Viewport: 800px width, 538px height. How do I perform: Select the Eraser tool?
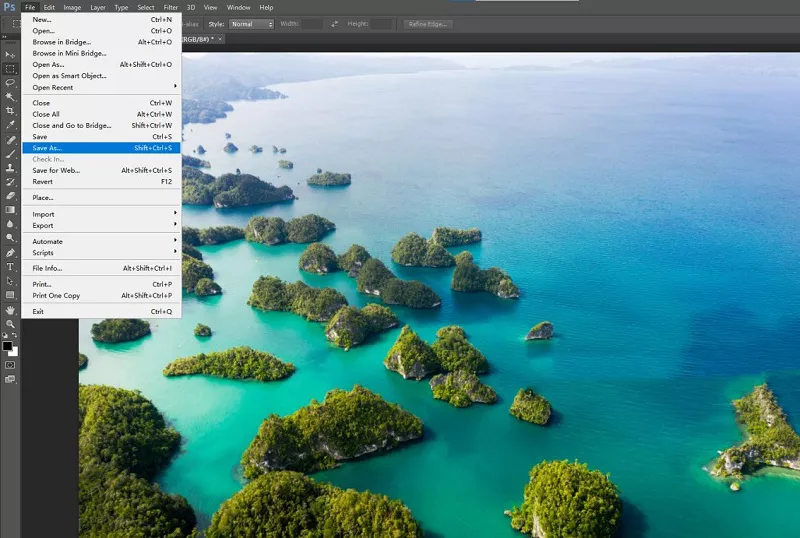10,195
